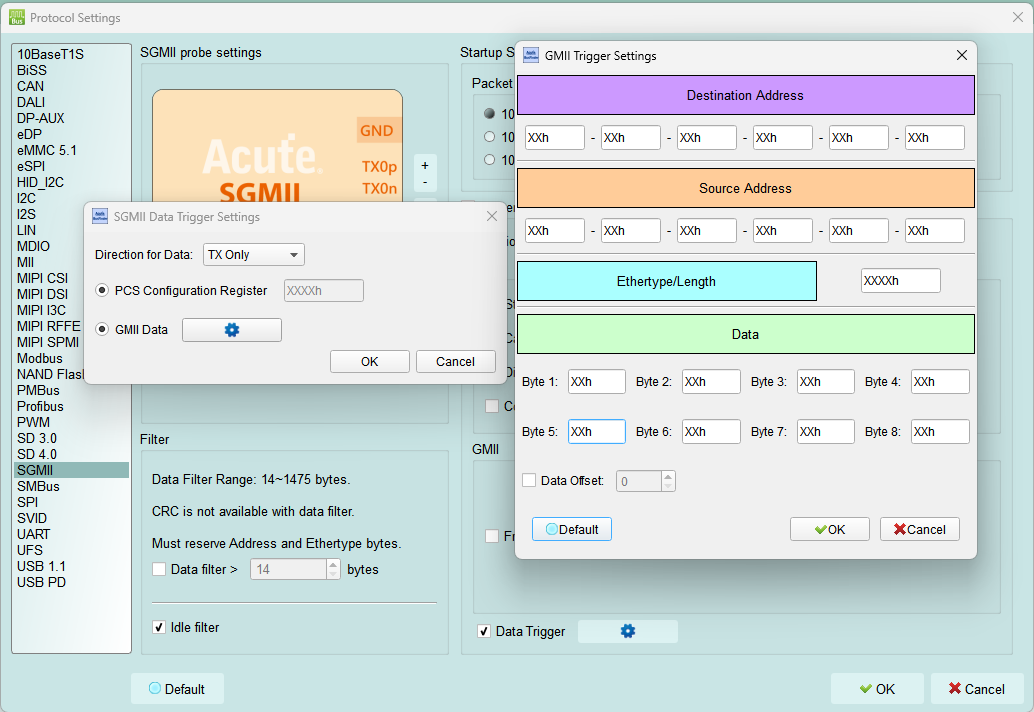Enable the Data Offset checkbox
This screenshot has height=712, width=1034.
pyautogui.click(x=529, y=480)
